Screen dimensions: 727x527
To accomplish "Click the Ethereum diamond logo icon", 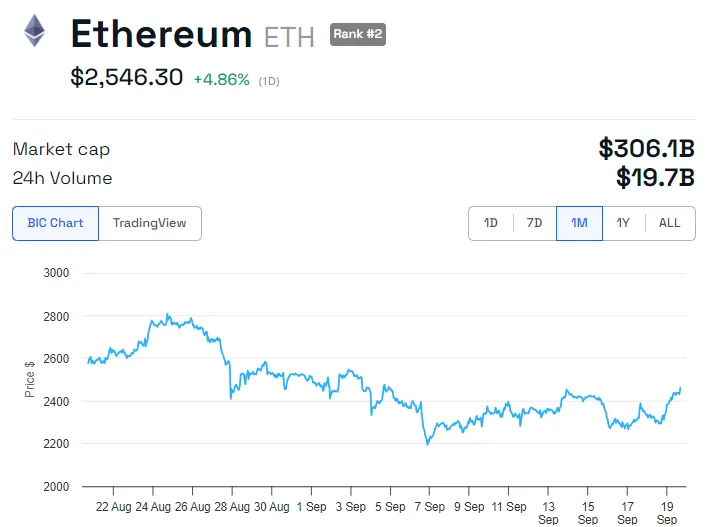I will coord(34,31).
